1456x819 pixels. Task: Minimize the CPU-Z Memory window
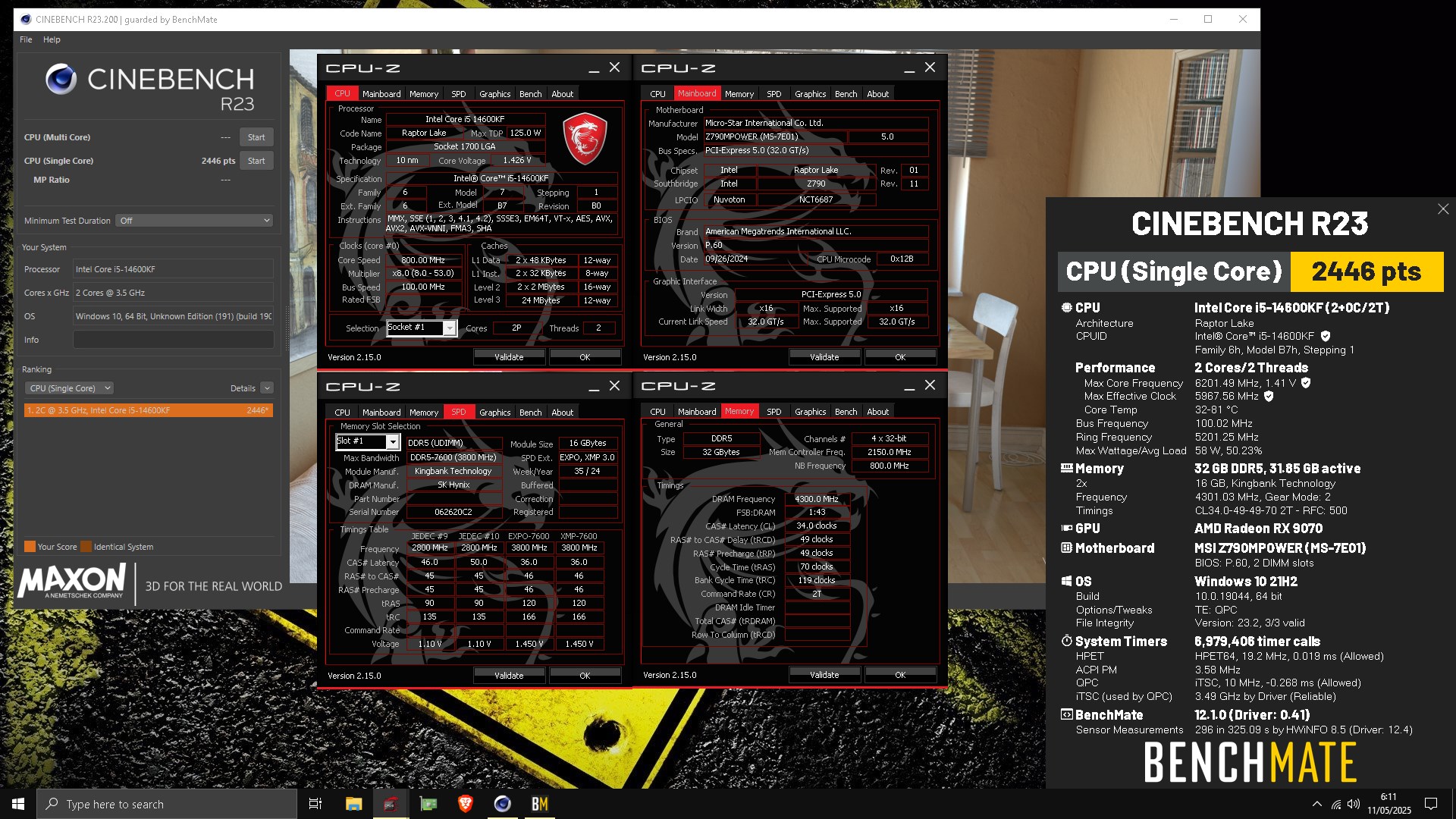click(909, 386)
